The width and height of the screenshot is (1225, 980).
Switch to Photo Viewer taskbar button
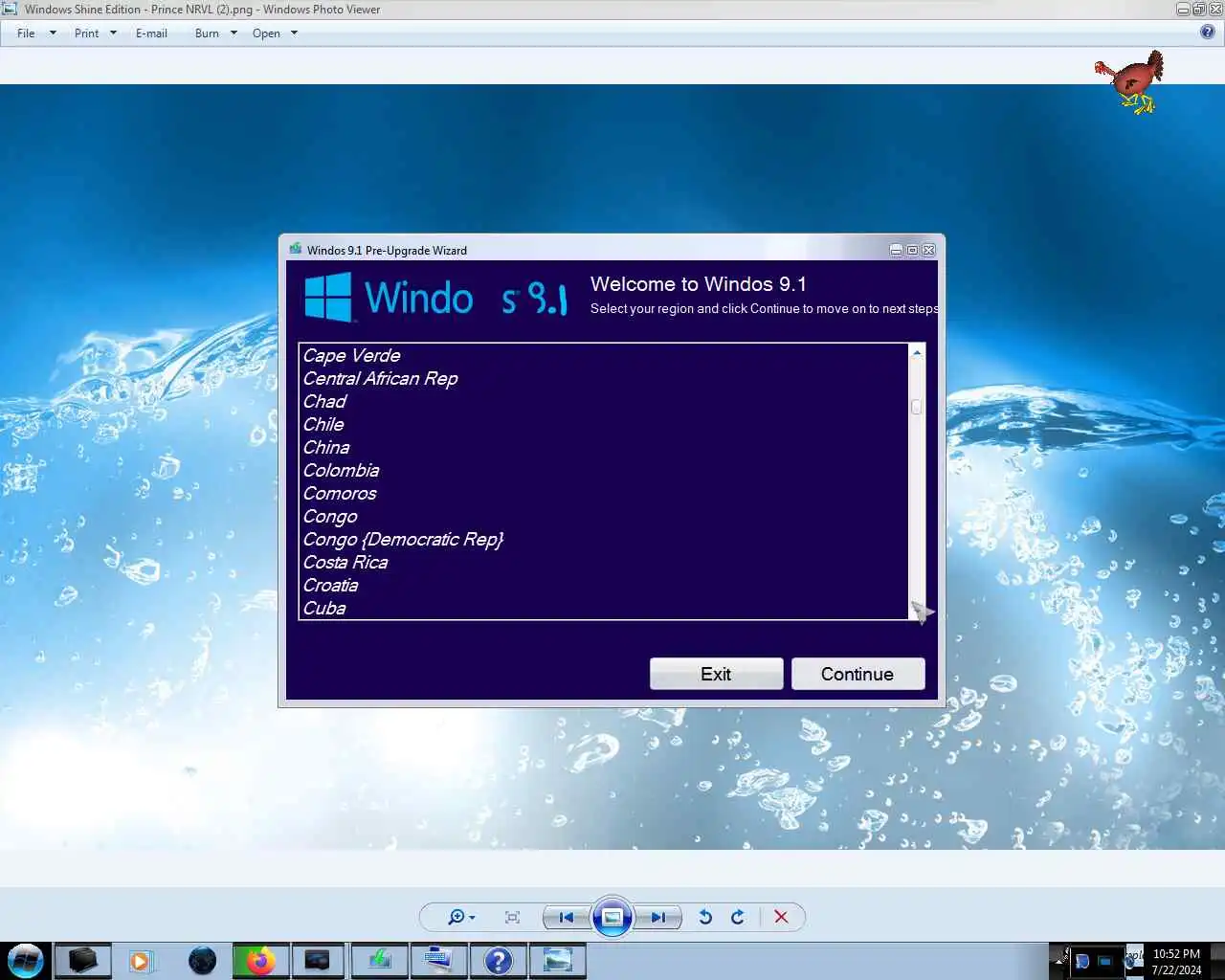(x=558, y=960)
